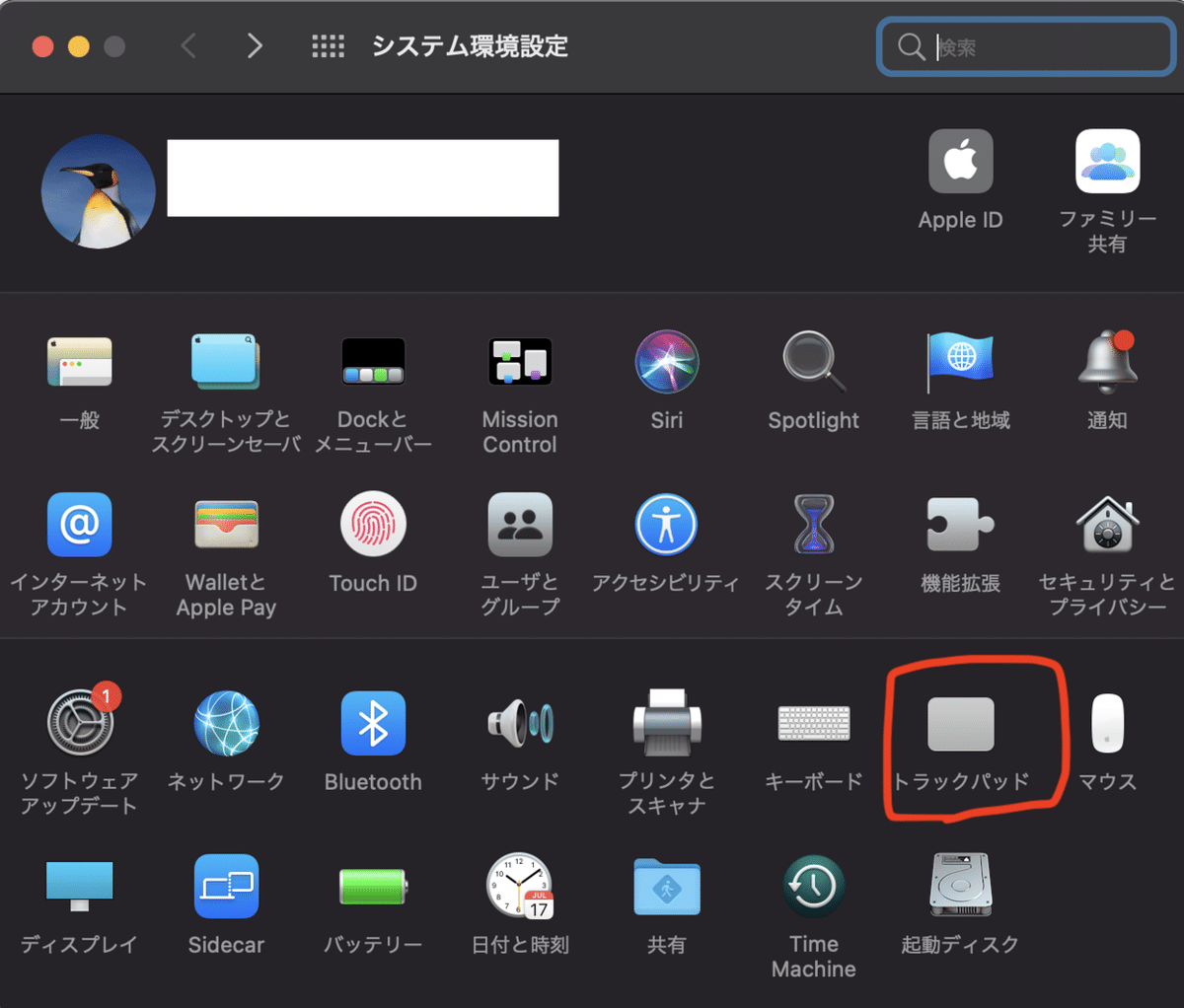Screen dimensions: 1184x1008
Task: Open Software Update (ソフトウェアアップデート)
Action: [80, 723]
